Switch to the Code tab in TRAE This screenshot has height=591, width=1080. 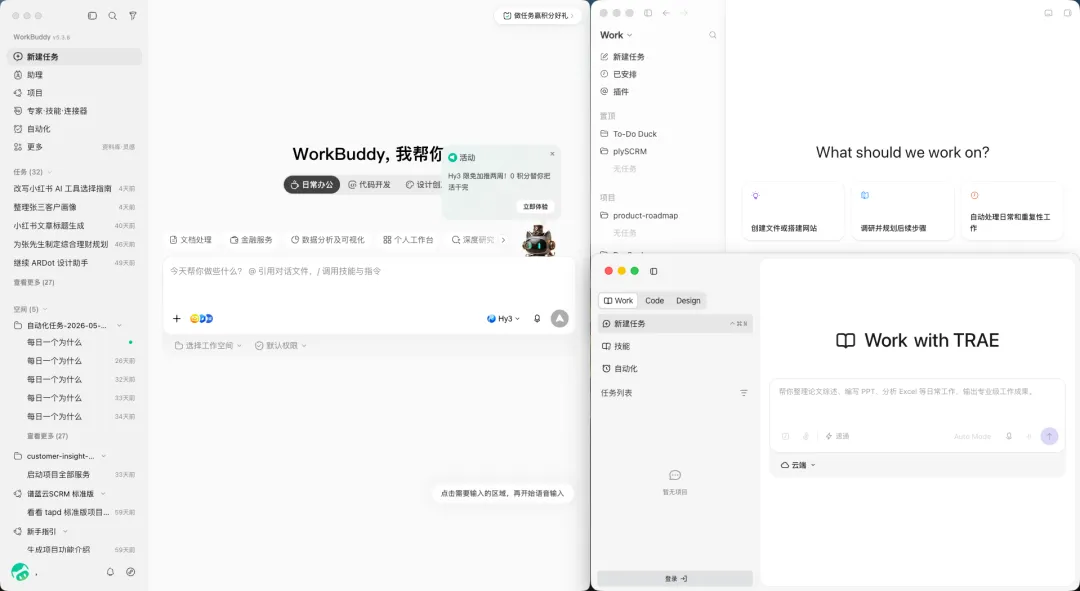click(x=654, y=300)
